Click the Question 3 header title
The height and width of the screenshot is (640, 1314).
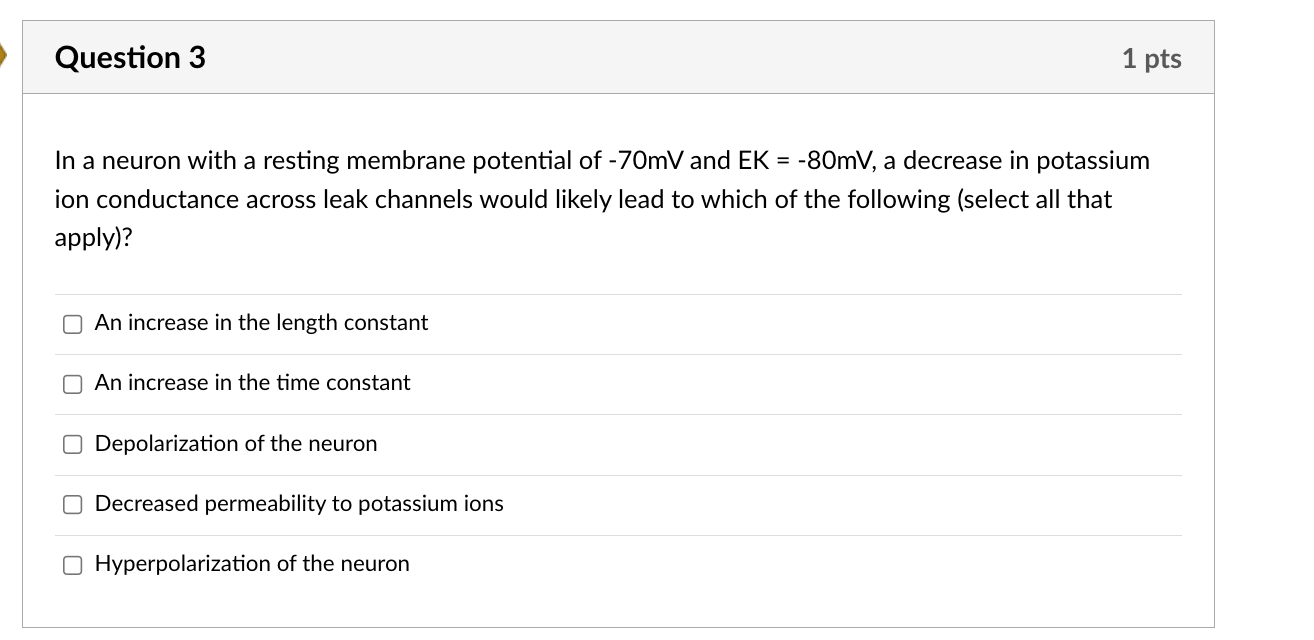[130, 57]
